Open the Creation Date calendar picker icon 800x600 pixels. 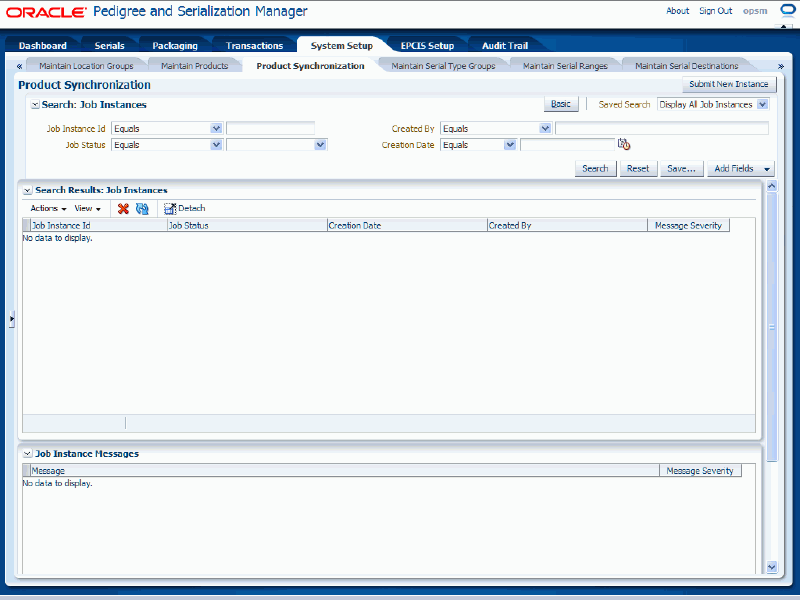(x=624, y=144)
